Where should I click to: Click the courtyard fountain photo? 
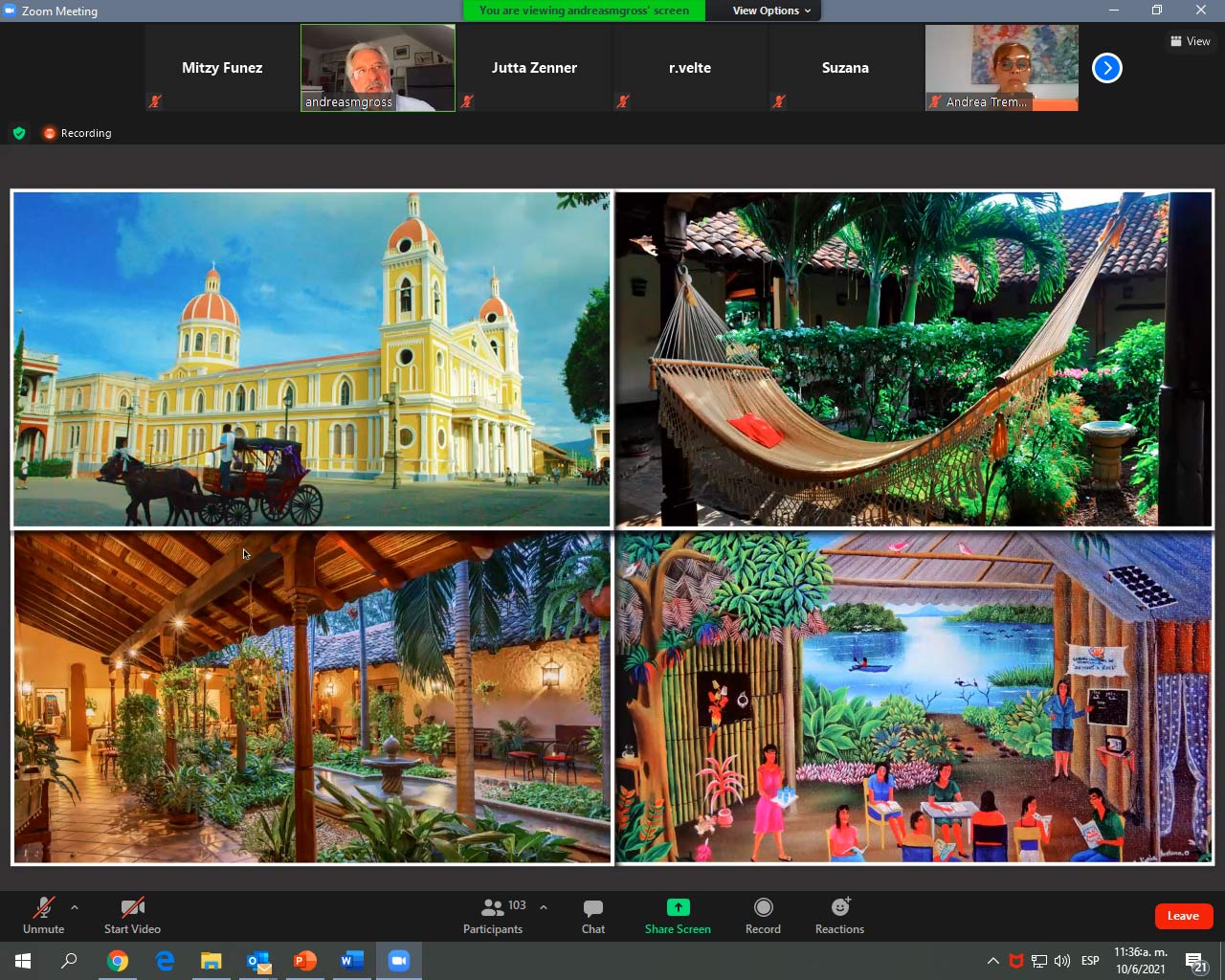311,698
